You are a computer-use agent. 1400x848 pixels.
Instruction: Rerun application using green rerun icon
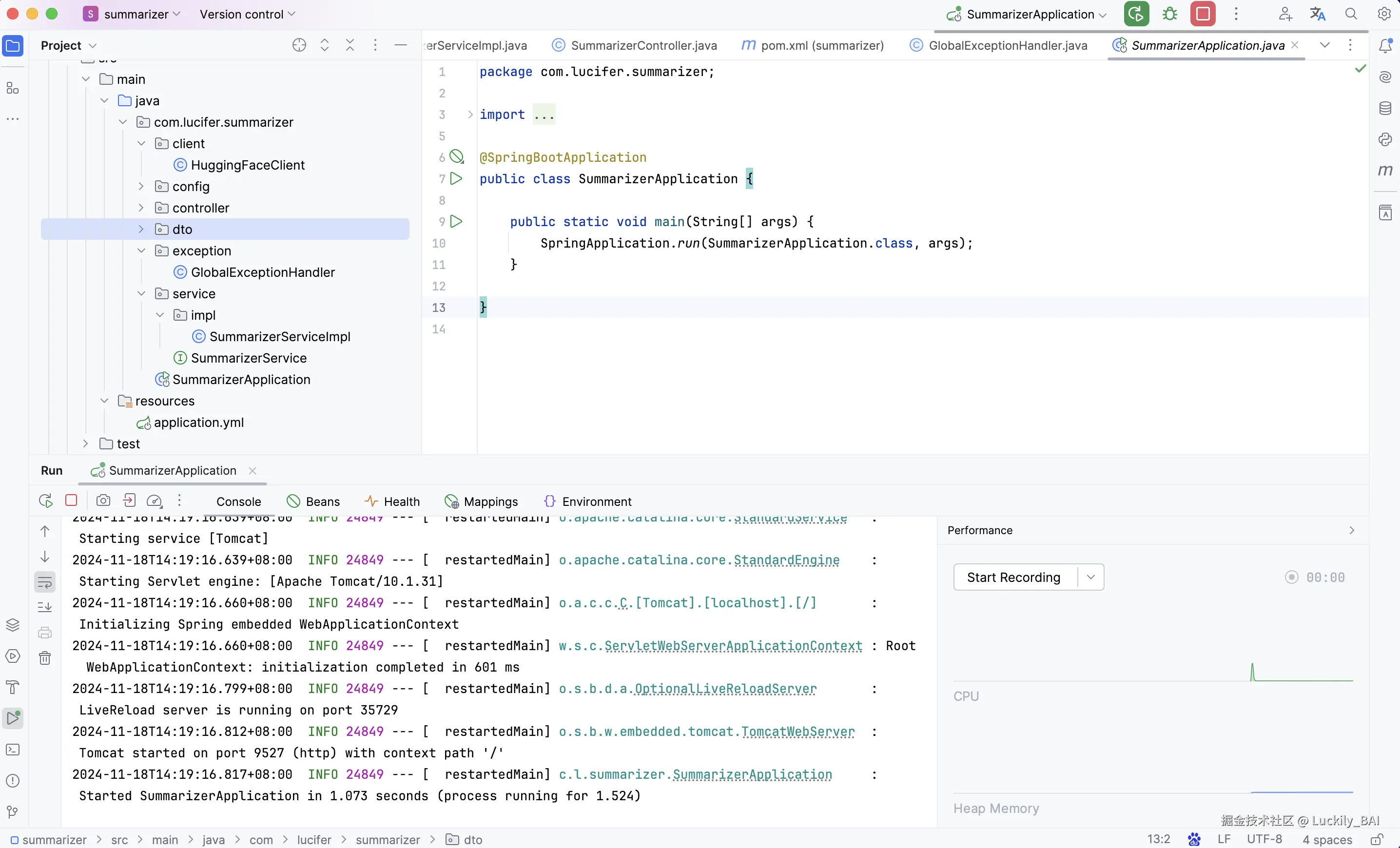(1136, 14)
